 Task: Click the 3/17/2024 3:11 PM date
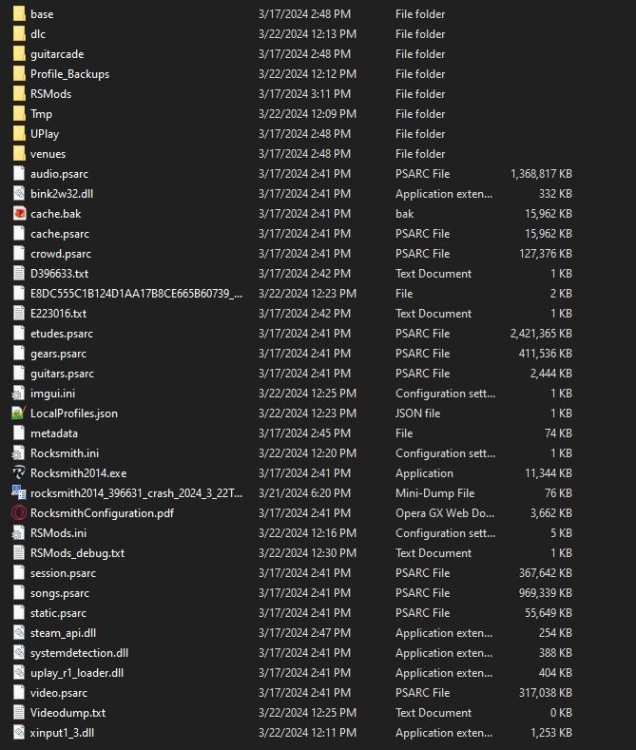point(305,94)
